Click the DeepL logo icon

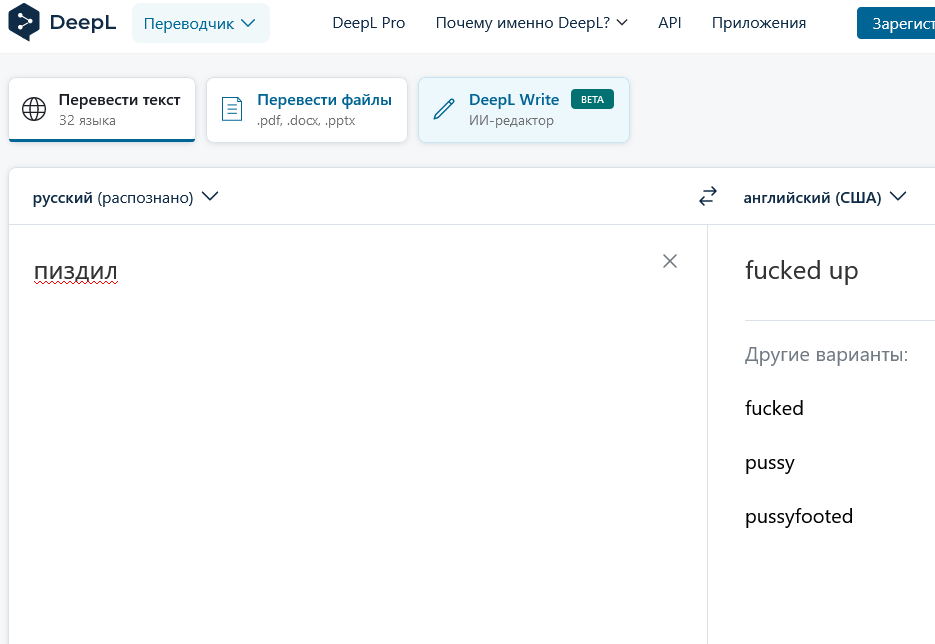pos(24,22)
